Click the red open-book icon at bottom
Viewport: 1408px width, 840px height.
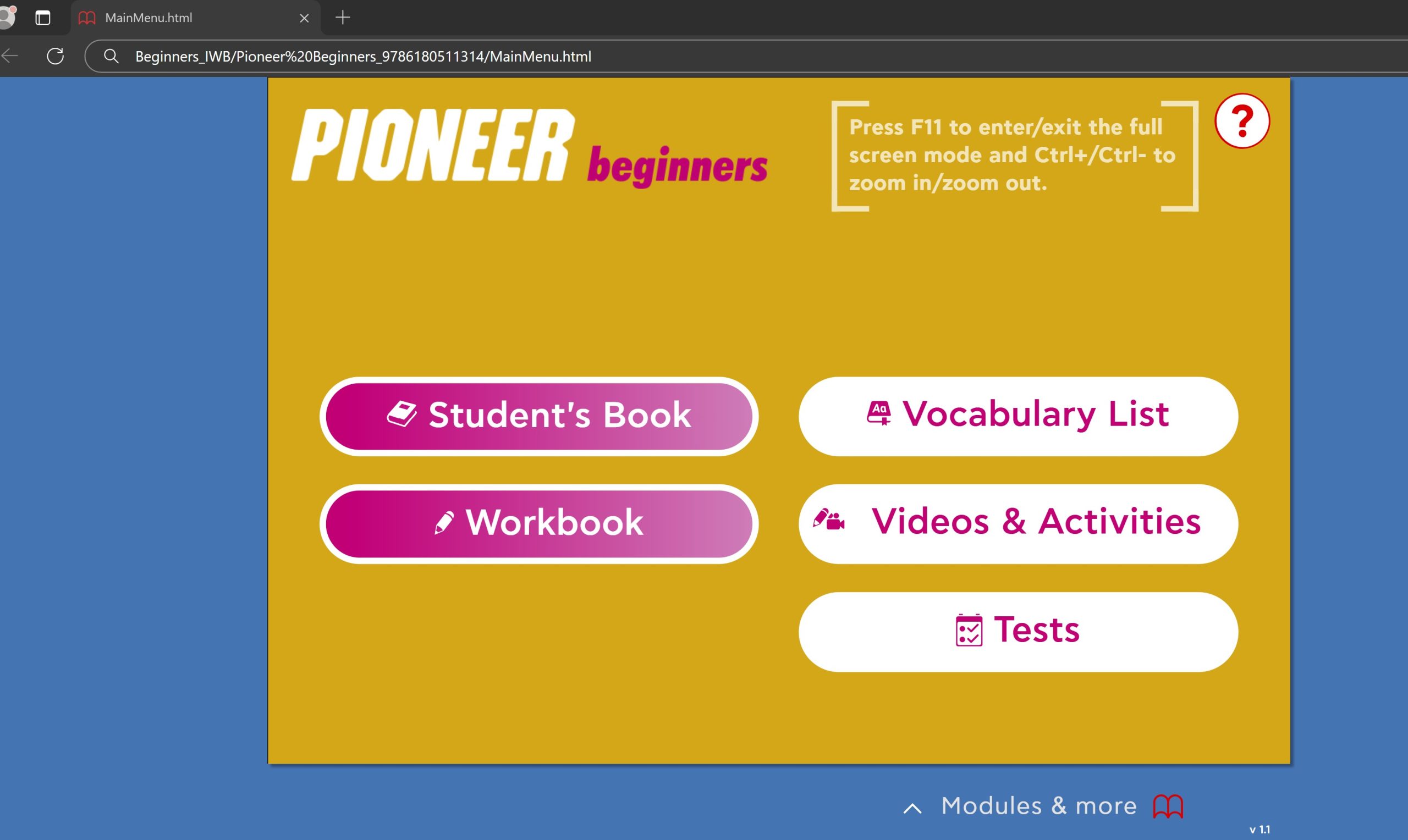tap(1168, 806)
